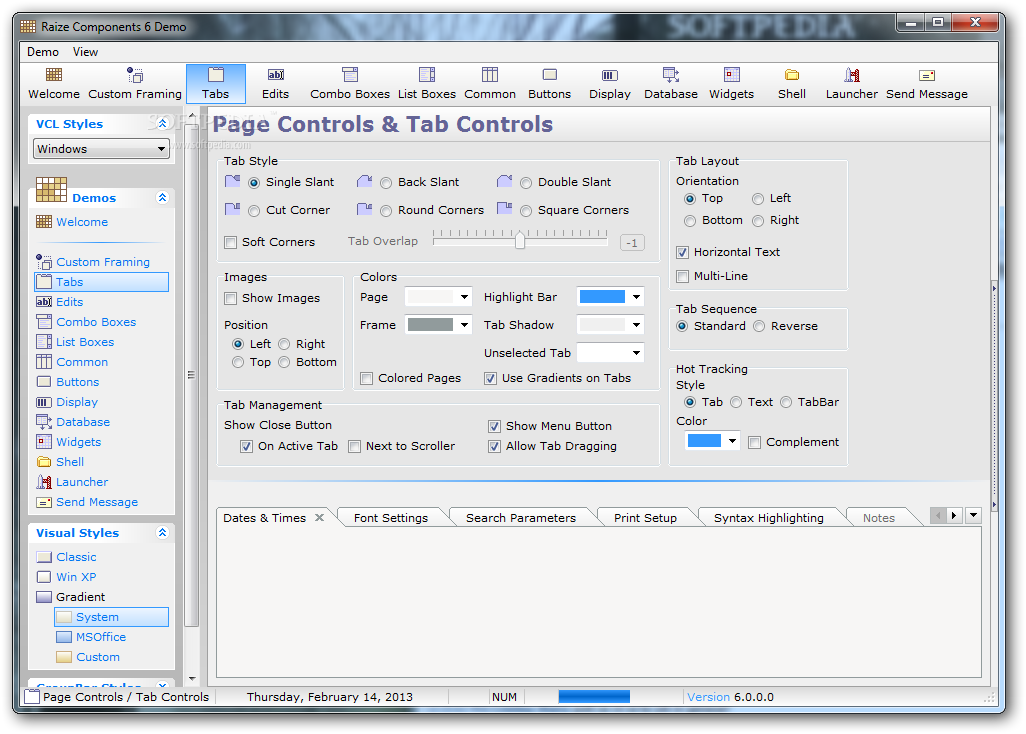Click the Tab Overlap slider thumb
Screen dimensions: 1026x734
tap(520, 239)
